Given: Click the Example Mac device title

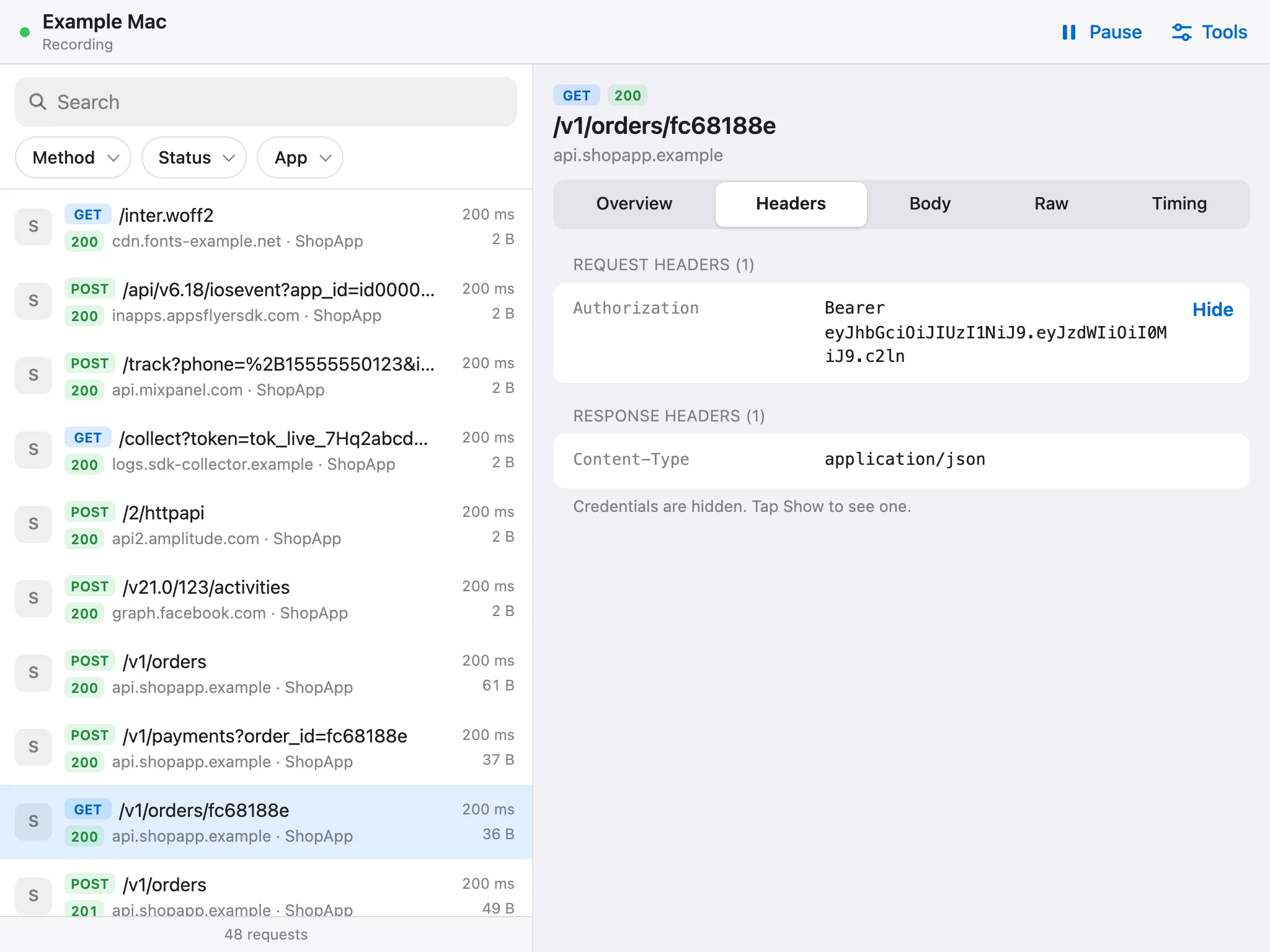Looking at the screenshot, I should [x=104, y=22].
